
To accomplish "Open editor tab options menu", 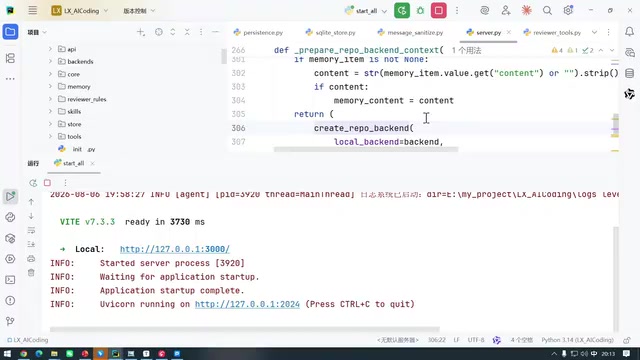I will click(x=609, y=32).
